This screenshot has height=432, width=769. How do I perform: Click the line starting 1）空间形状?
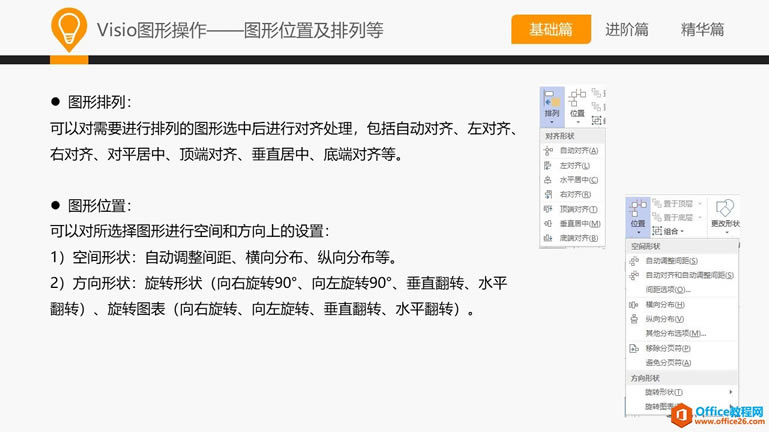226,257
